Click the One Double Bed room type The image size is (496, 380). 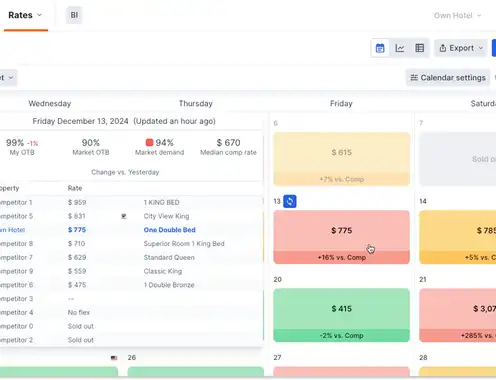tap(170, 230)
